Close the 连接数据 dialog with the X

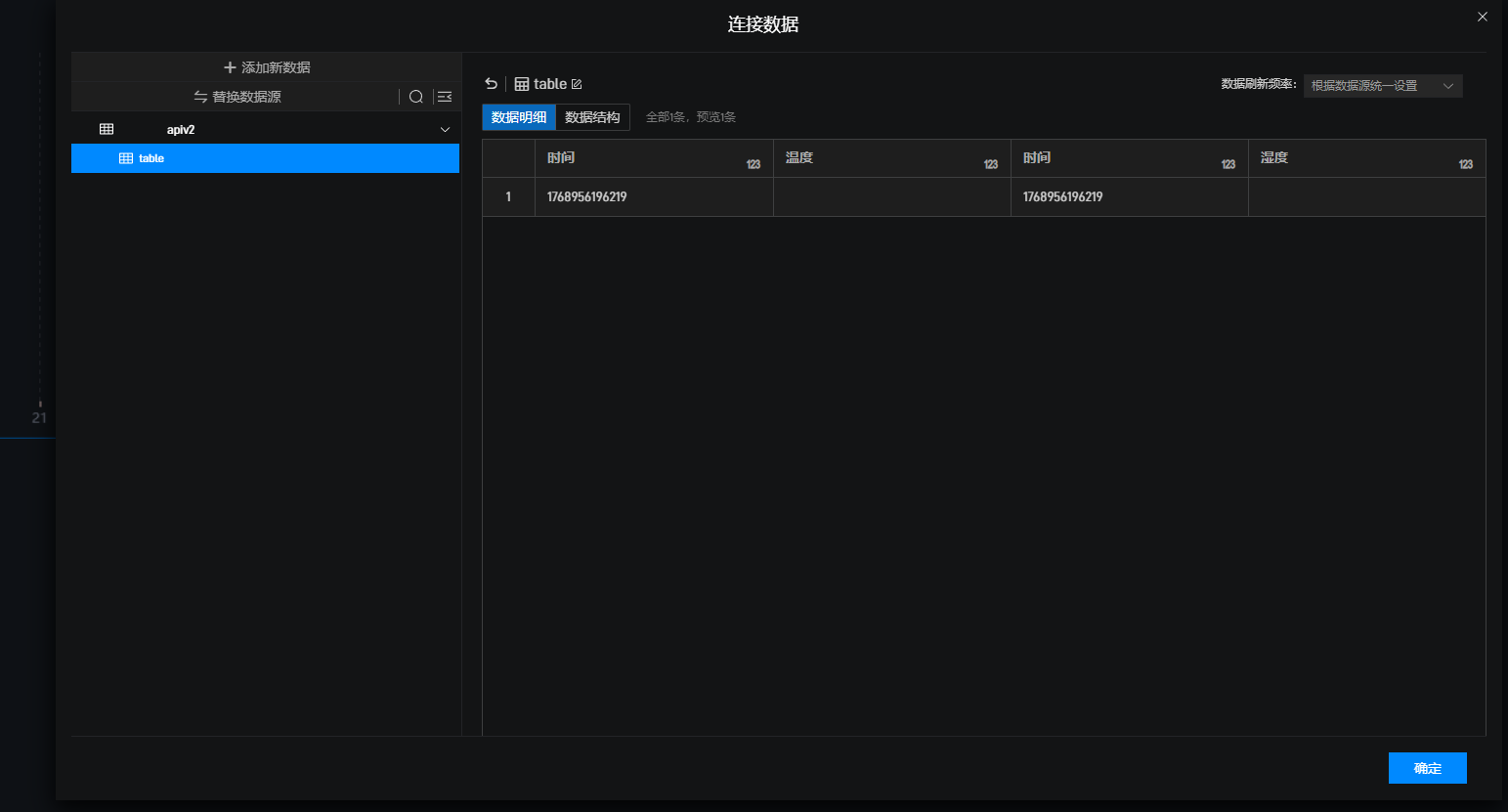pyautogui.click(x=1482, y=17)
